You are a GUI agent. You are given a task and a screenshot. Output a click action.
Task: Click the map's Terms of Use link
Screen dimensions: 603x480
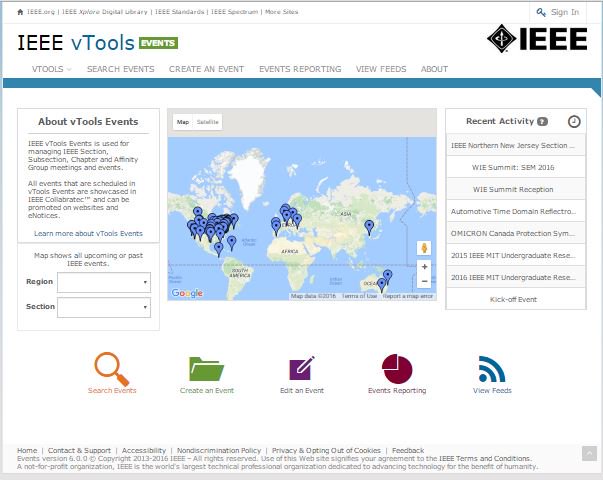[359, 296]
